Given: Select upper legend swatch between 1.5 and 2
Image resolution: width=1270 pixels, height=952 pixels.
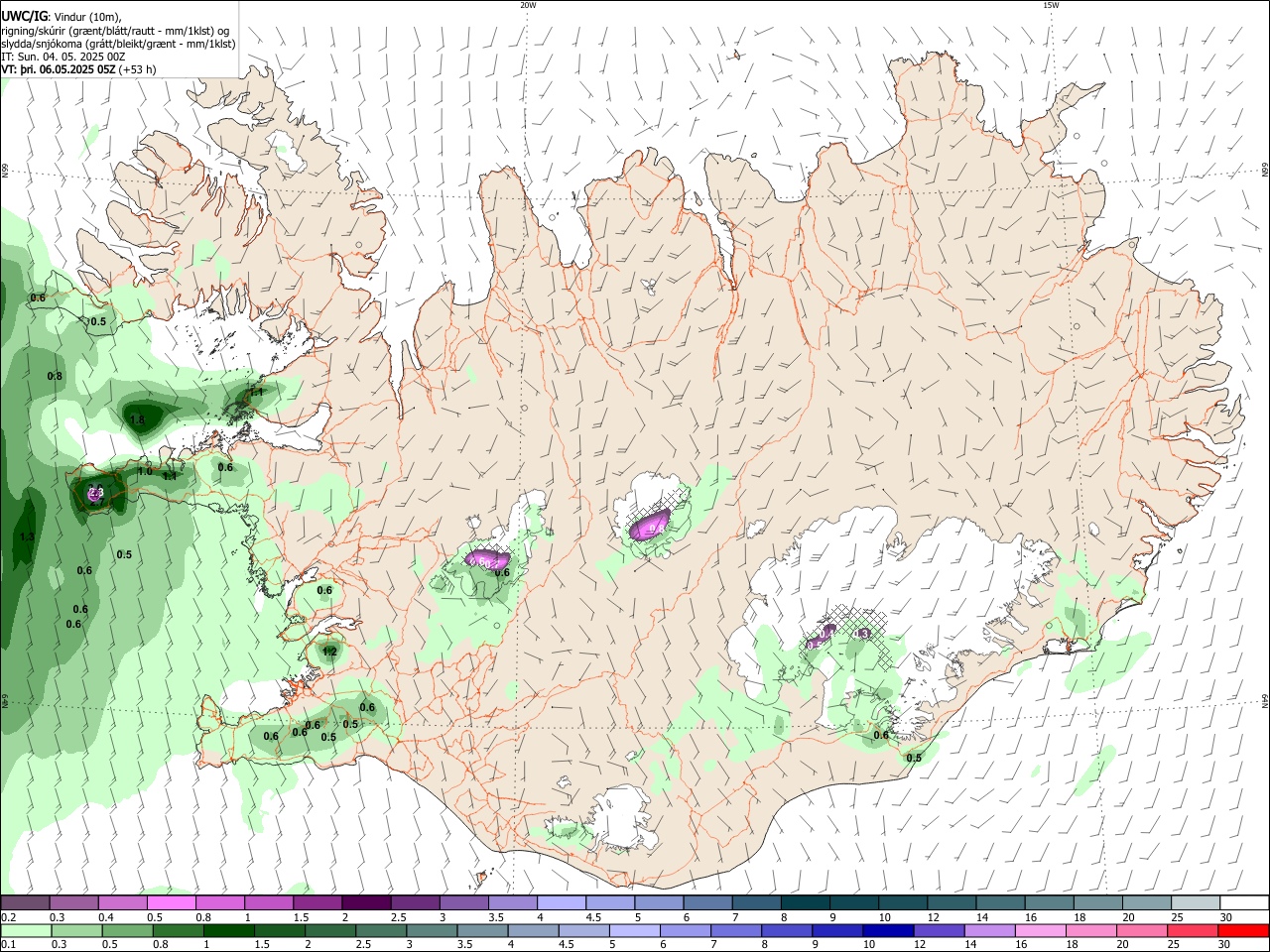Looking at the screenshot, I should click(x=317, y=903).
